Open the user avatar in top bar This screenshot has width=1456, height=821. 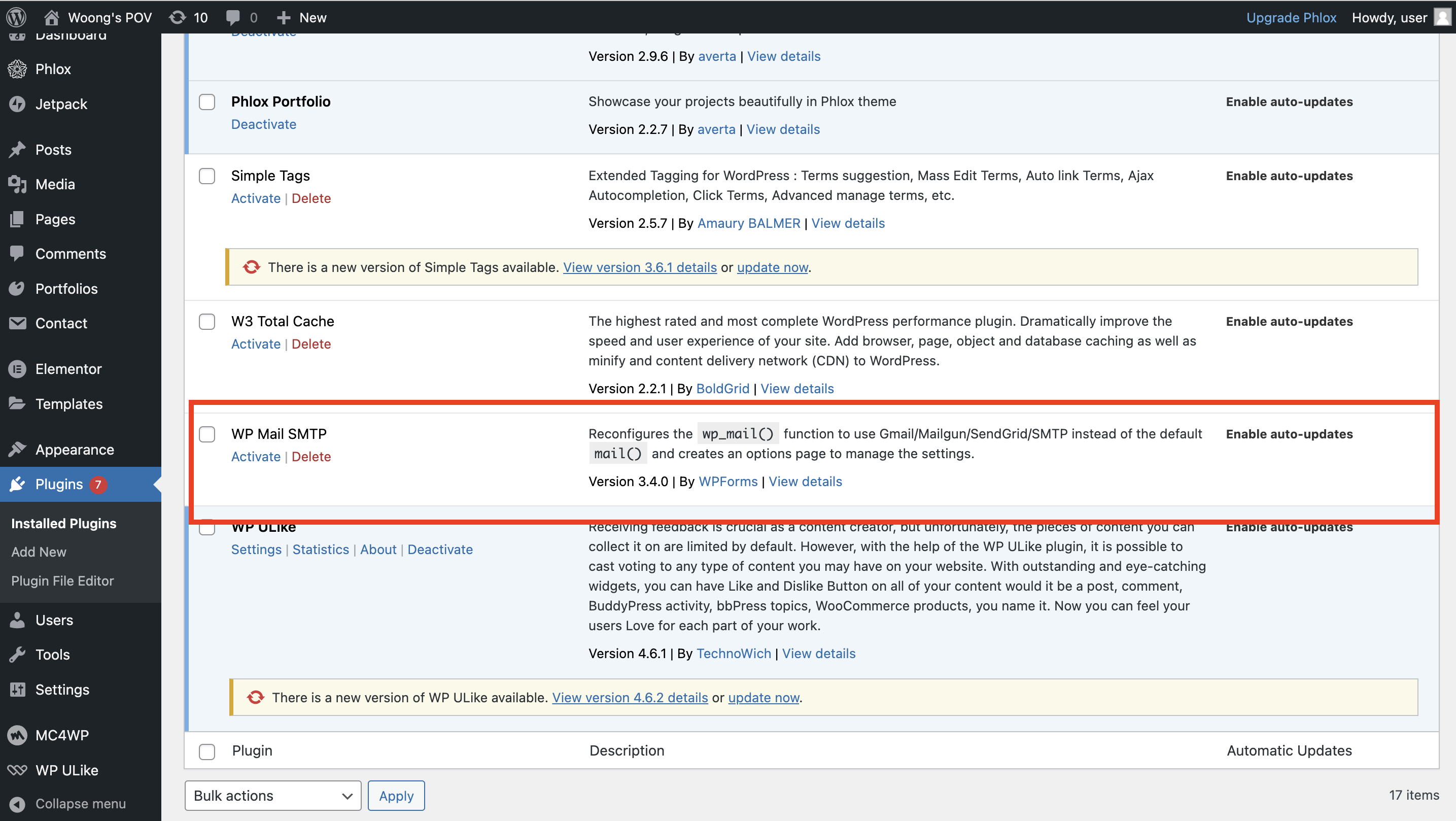(1442, 17)
